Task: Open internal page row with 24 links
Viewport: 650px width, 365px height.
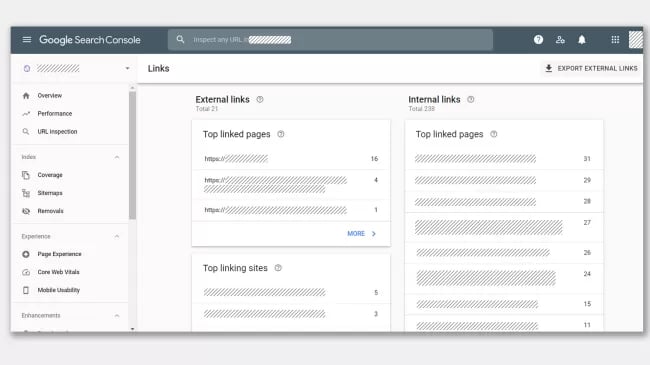Action: coord(504,278)
